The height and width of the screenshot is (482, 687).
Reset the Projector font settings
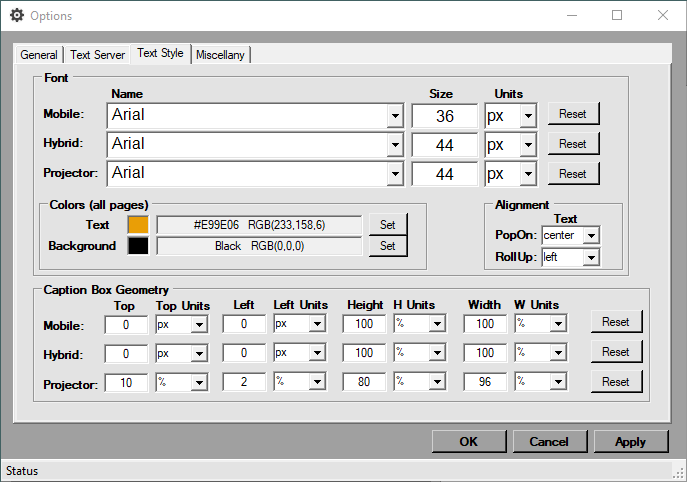tap(573, 174)
